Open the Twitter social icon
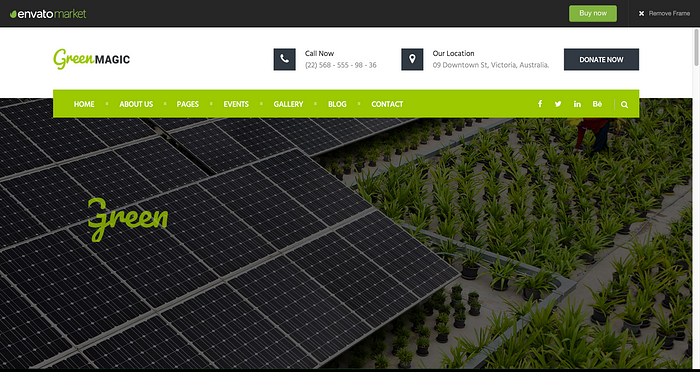The height and width of the screenshot is (372, 700). coord(558,104)
